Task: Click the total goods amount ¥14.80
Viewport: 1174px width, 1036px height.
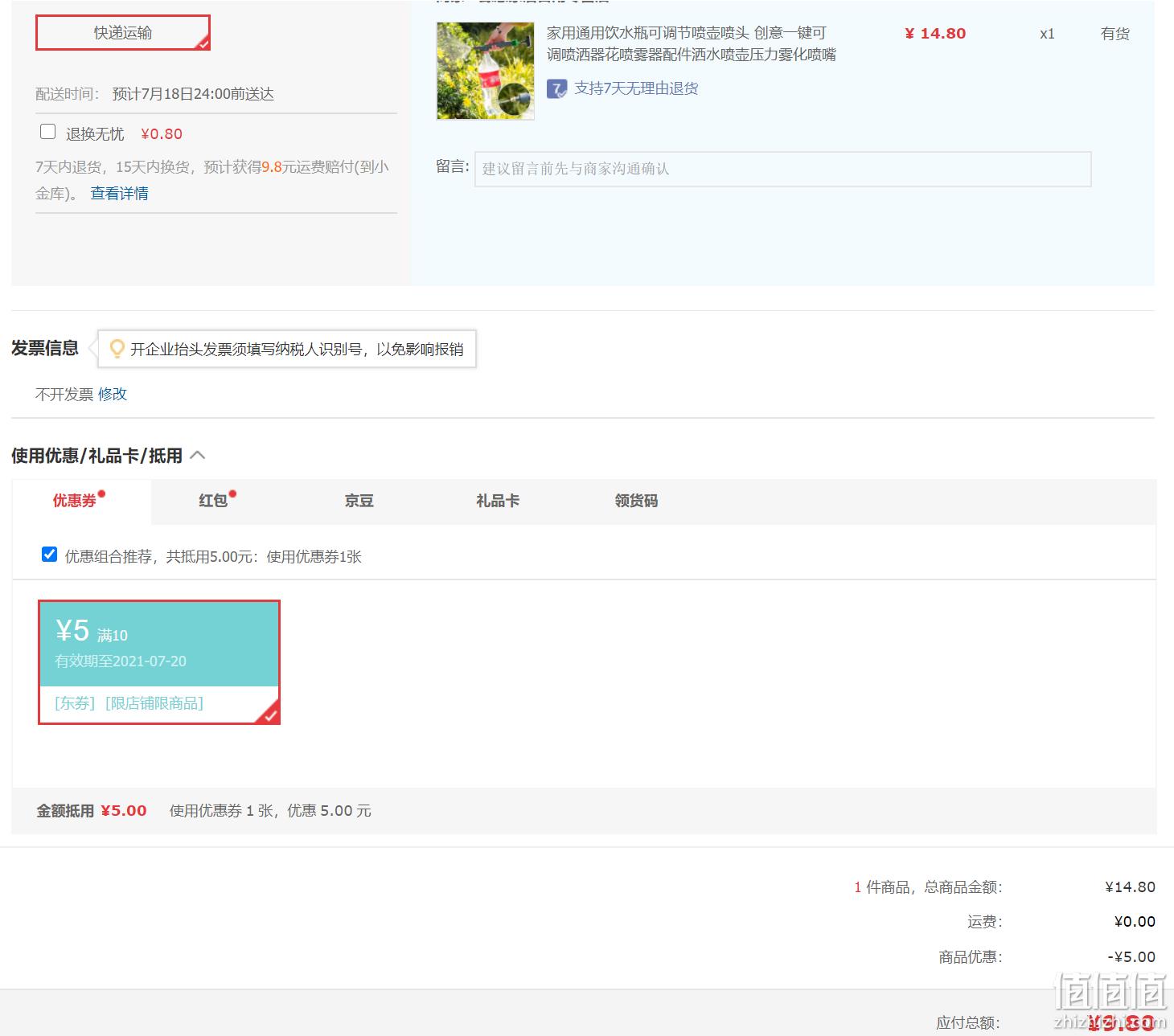Action: 1130,887
